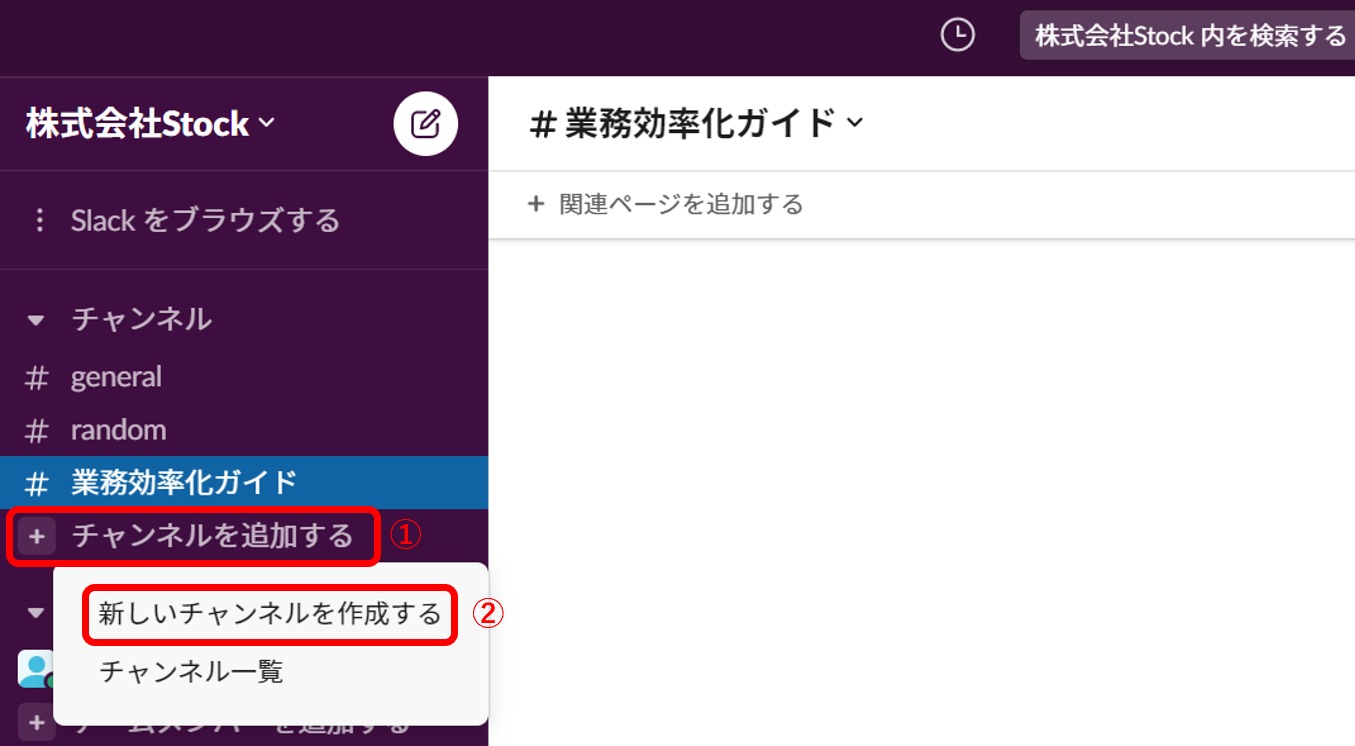Collapse the direct messages section triangle

pyautogui.click(x=36, y=612)
